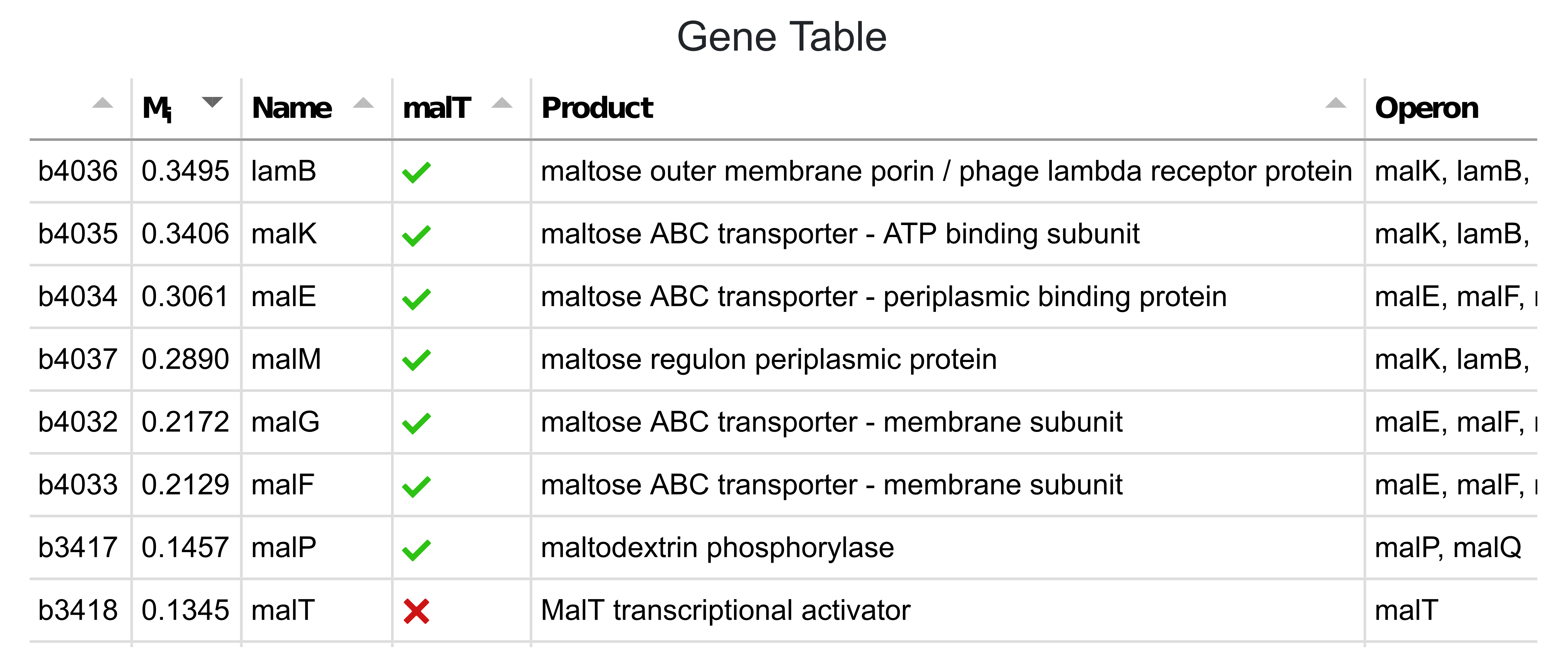Sort by first column using its arrow

coord(102,103)
